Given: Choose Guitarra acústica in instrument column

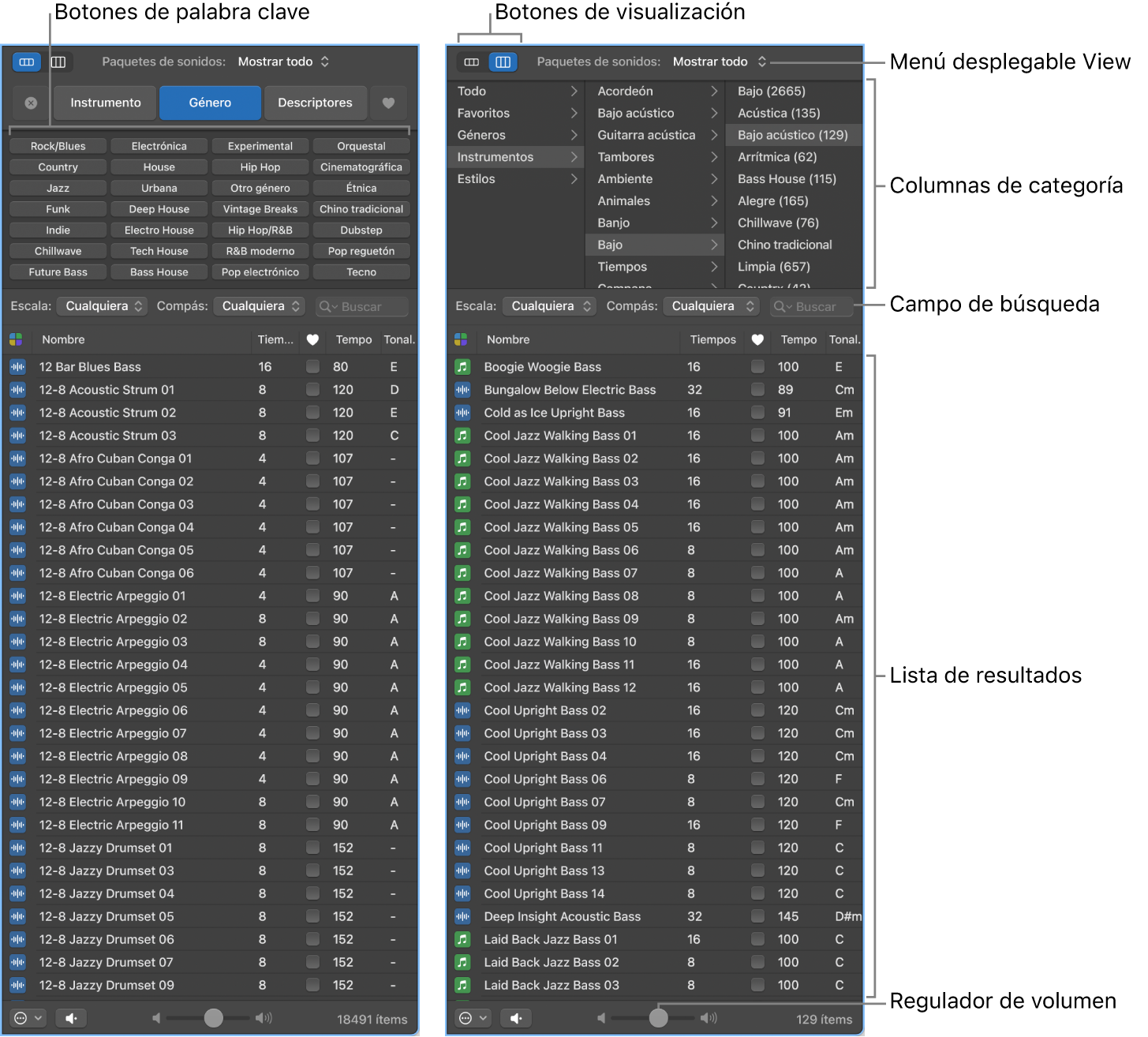Looking at the screenshot, I should click(656, 135).
